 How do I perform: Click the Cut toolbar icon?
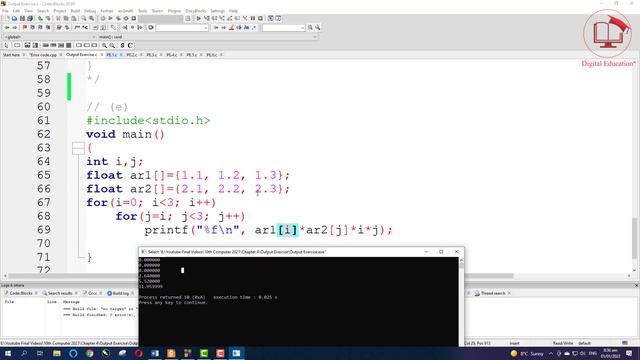58,18
